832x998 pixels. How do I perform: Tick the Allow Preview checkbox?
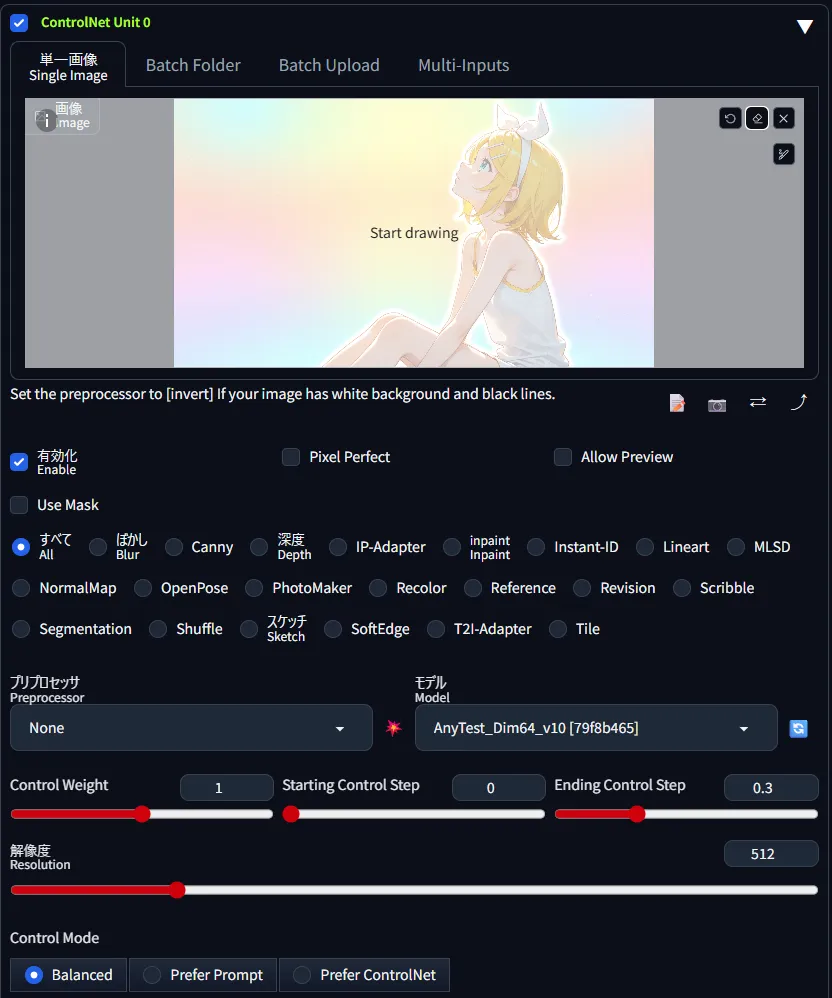pos(563,457)
